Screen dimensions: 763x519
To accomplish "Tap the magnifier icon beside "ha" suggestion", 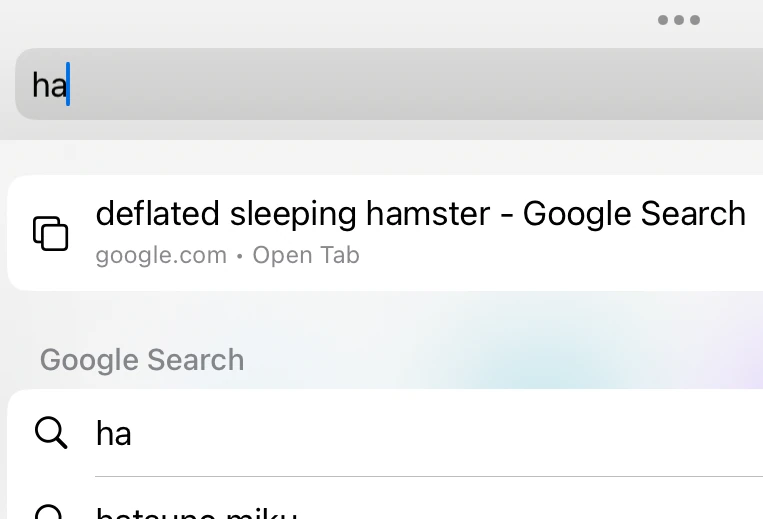I will (51, 433).
